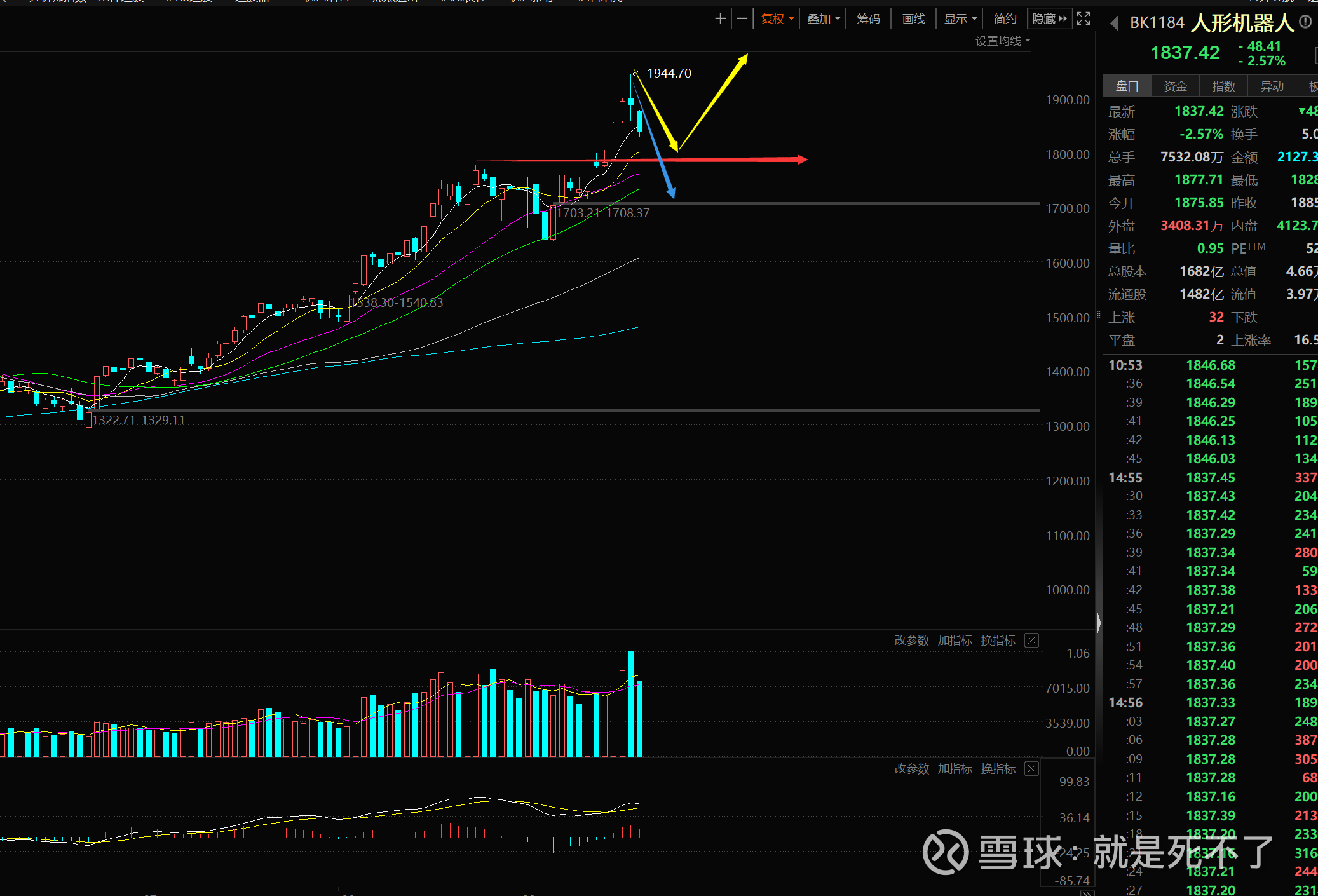
Task: Click the minus zoom-out chart button
Action: [742, 19]
